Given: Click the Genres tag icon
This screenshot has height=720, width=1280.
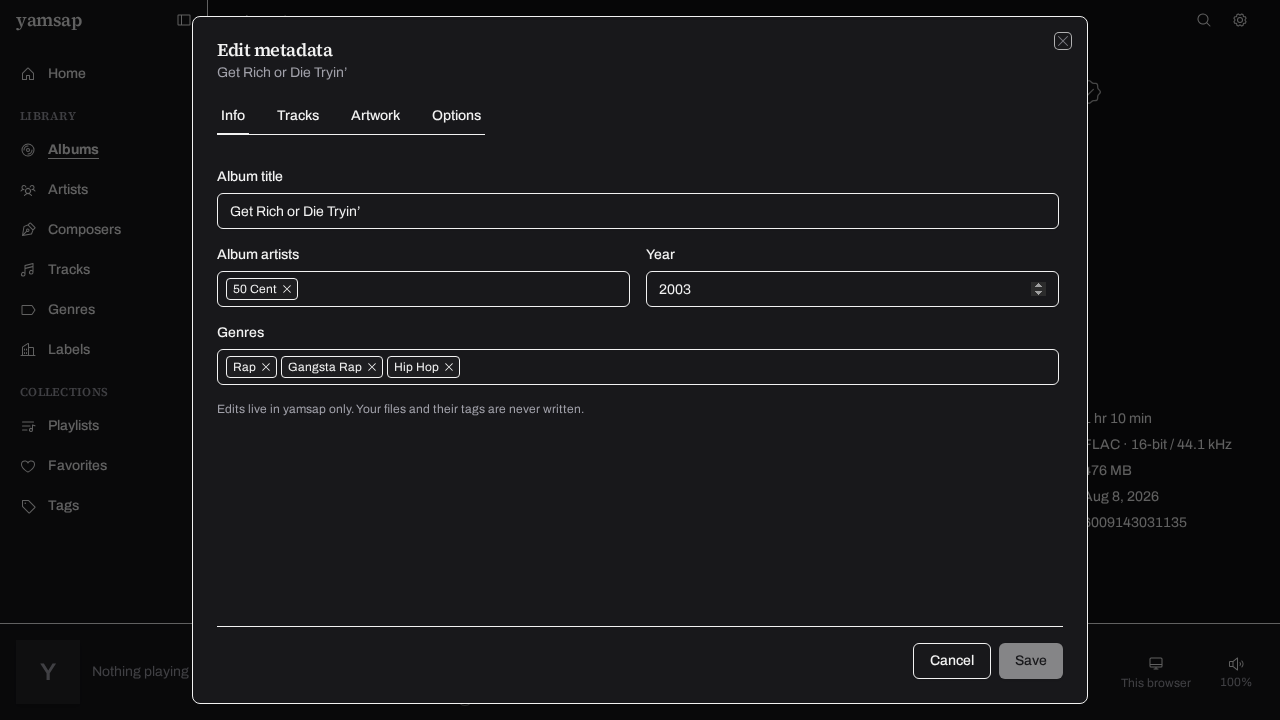Looking at the screenshot, I should 28,310.
